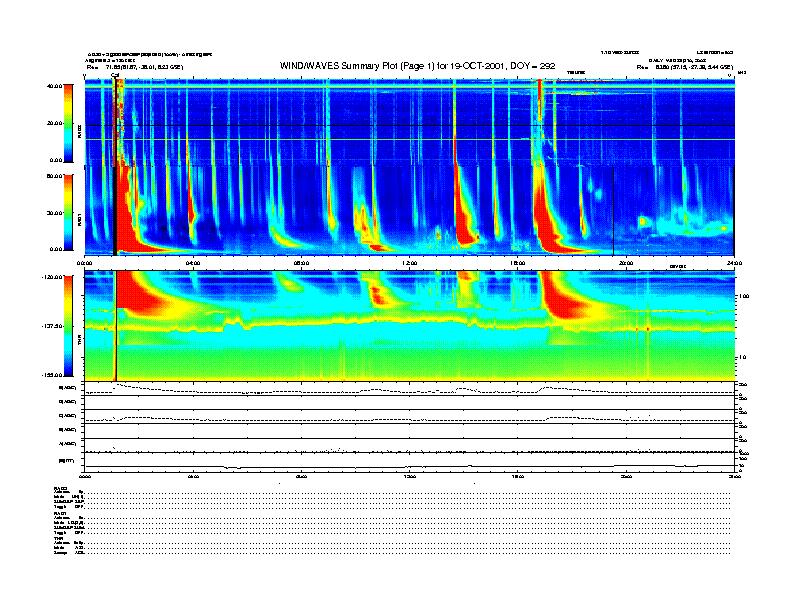The image size is (792, 612).
Task: Click the 20.00 label on RAD2 scale
Action: (x=54, y=123)
